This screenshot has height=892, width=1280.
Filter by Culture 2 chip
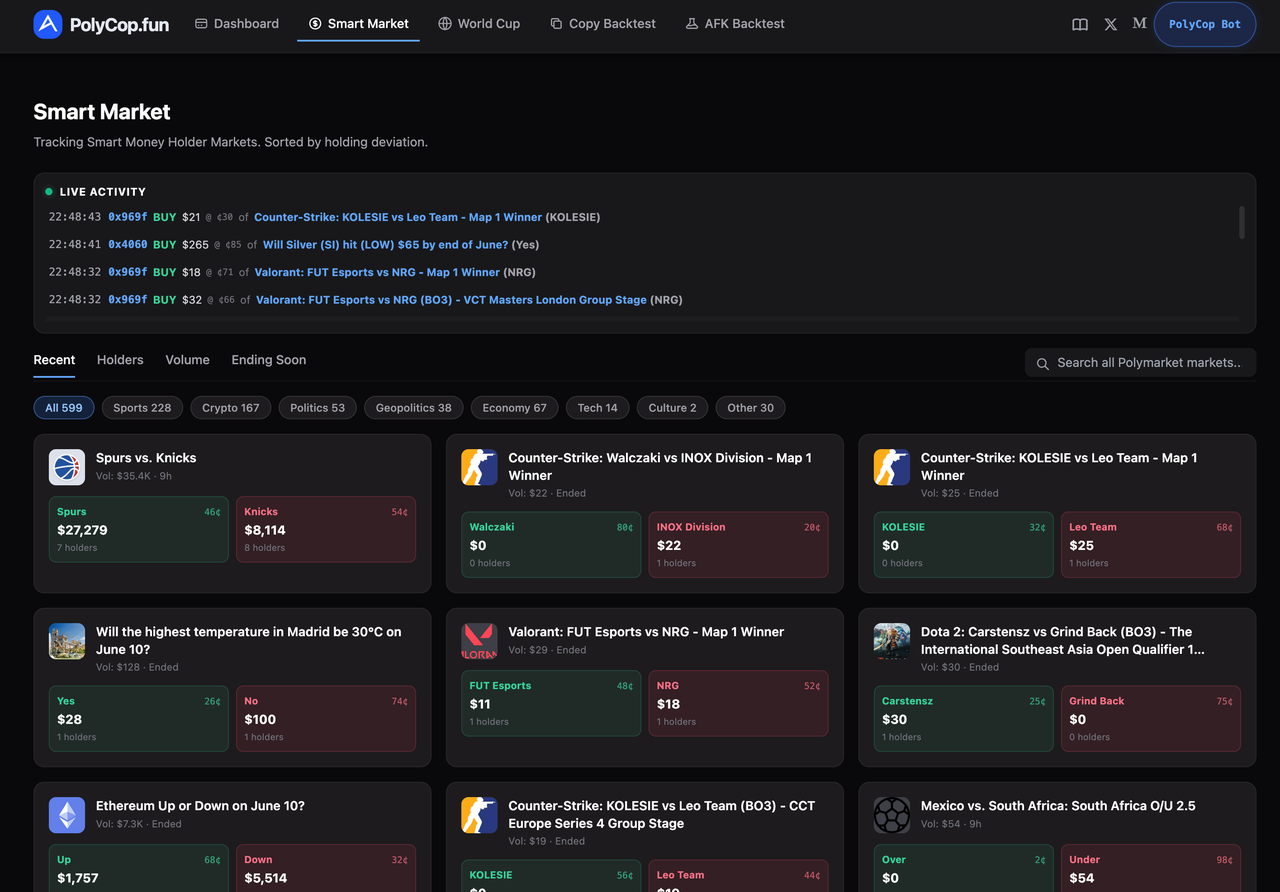673,408
